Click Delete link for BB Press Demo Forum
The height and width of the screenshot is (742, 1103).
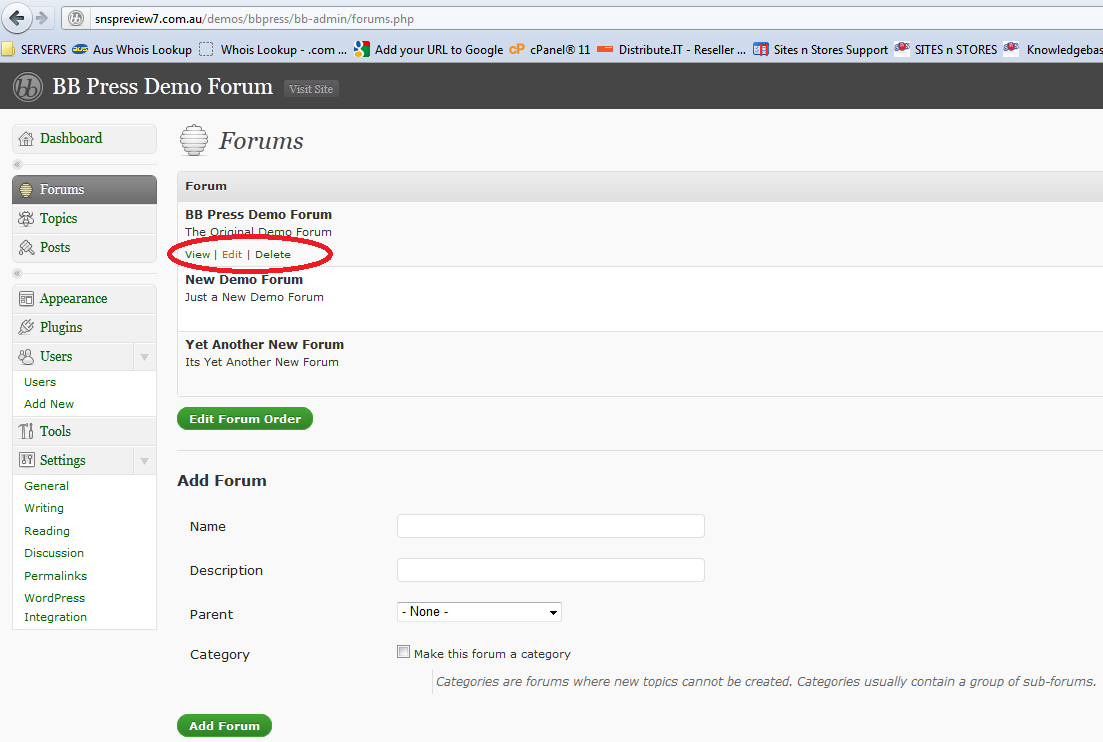pyautogui.click(x=273, y=255)
